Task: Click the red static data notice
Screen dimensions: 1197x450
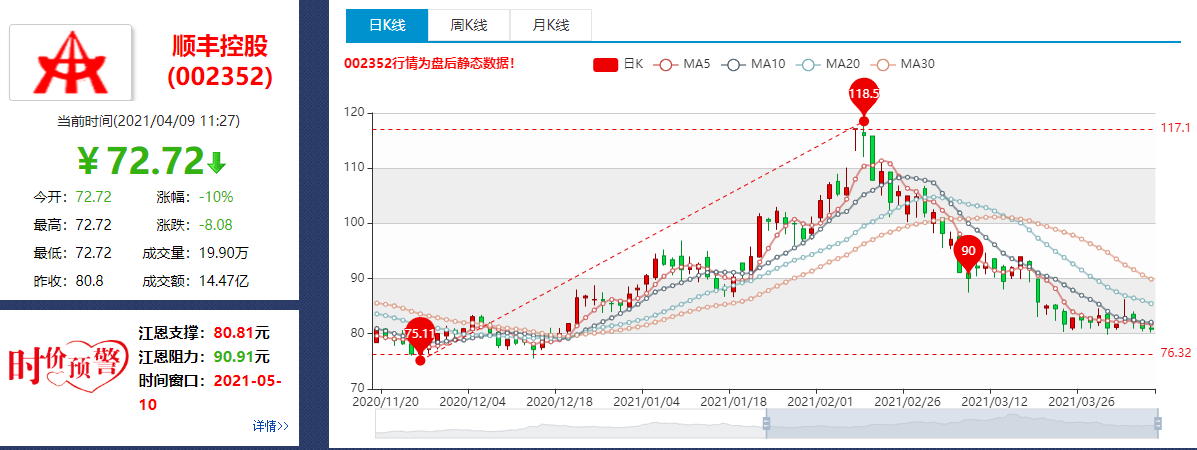Action: click(x=430, y=63)
